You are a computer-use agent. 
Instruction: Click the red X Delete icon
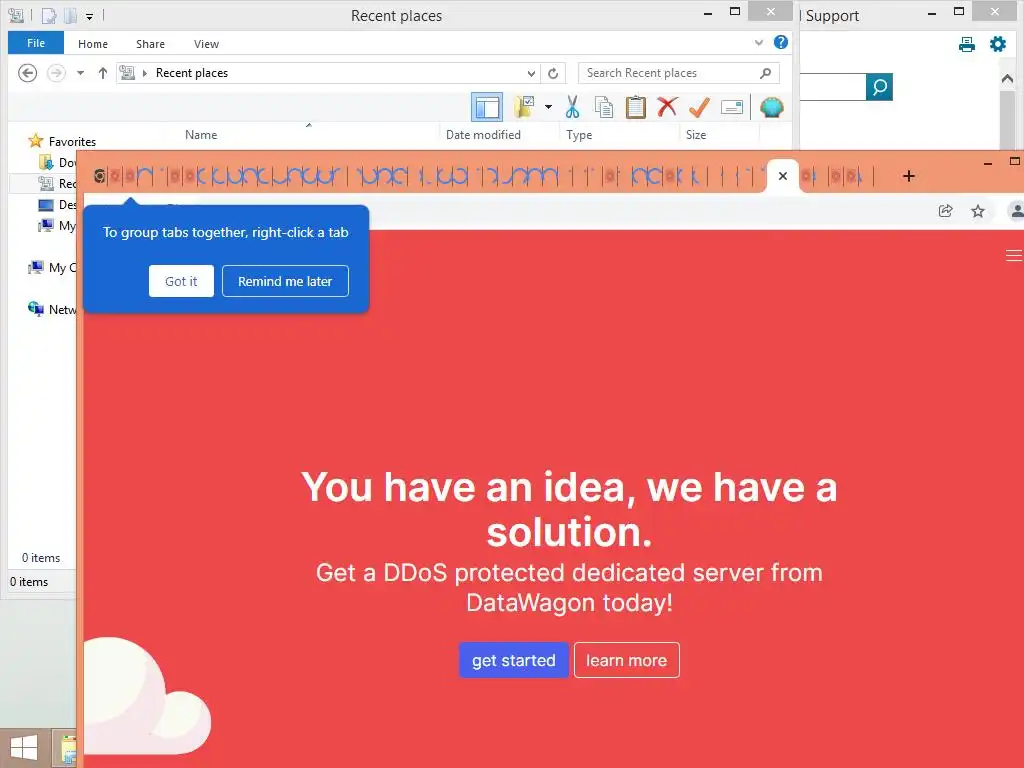pos(667,106)
